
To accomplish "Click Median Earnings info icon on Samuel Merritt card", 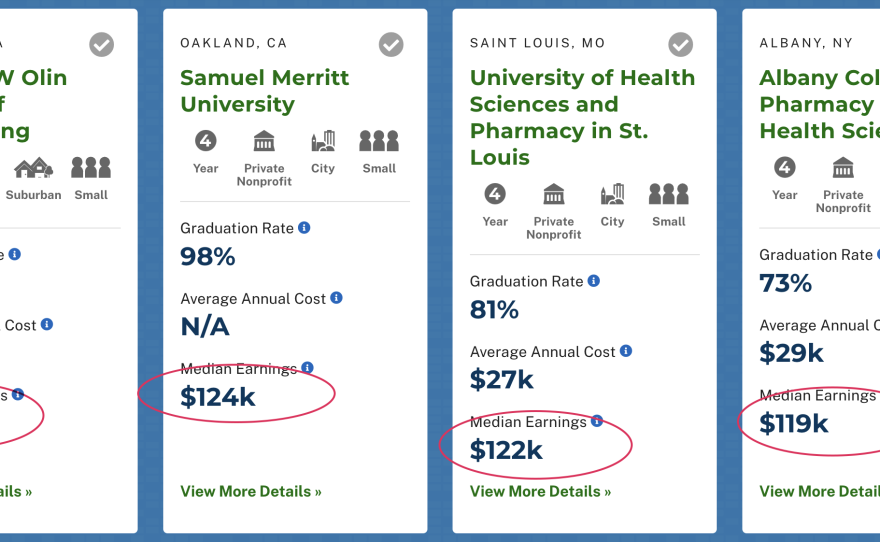I will [307, 368].
